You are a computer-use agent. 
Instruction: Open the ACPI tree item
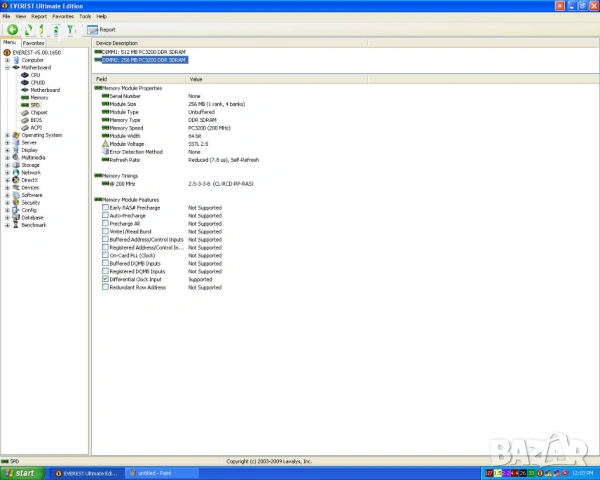pyautogui.click(x=36, y=127)
